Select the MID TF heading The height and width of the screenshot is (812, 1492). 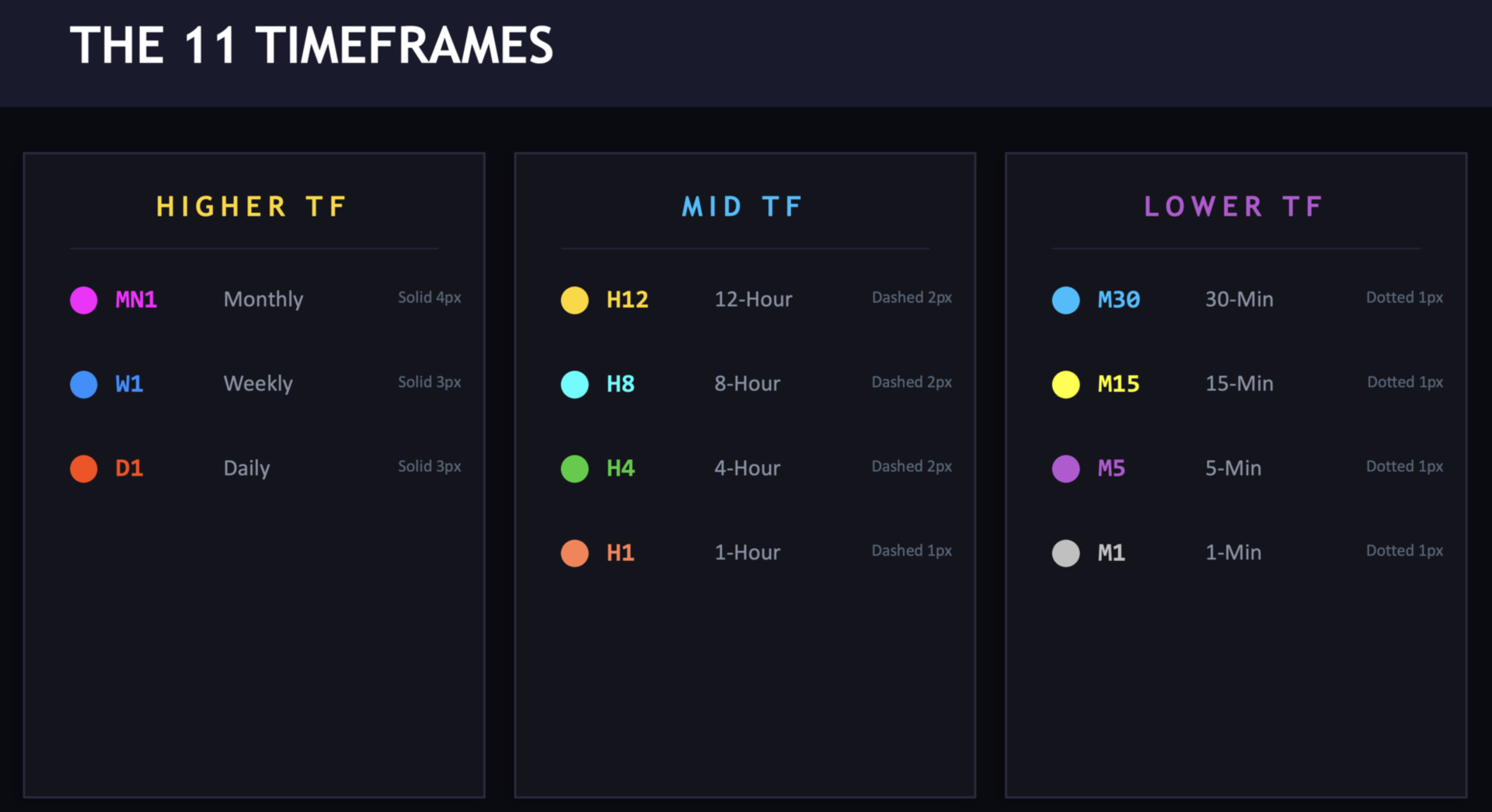743,207
